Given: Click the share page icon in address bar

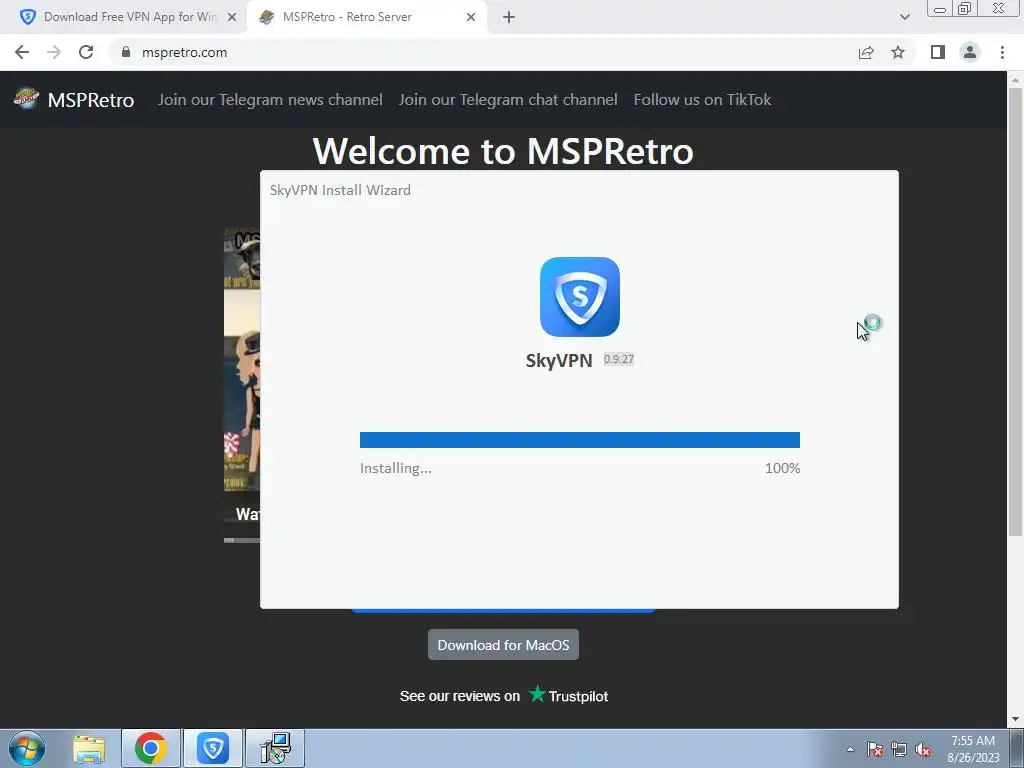Looking at the screenshot, I should pyautogui.click(x=866, y=52).
